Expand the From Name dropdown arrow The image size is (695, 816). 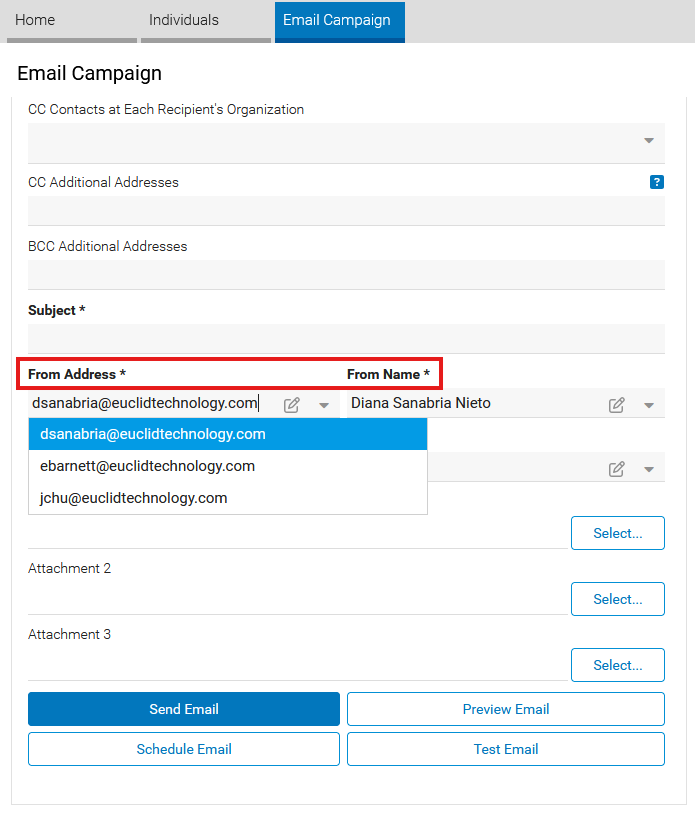click(649, 405)
